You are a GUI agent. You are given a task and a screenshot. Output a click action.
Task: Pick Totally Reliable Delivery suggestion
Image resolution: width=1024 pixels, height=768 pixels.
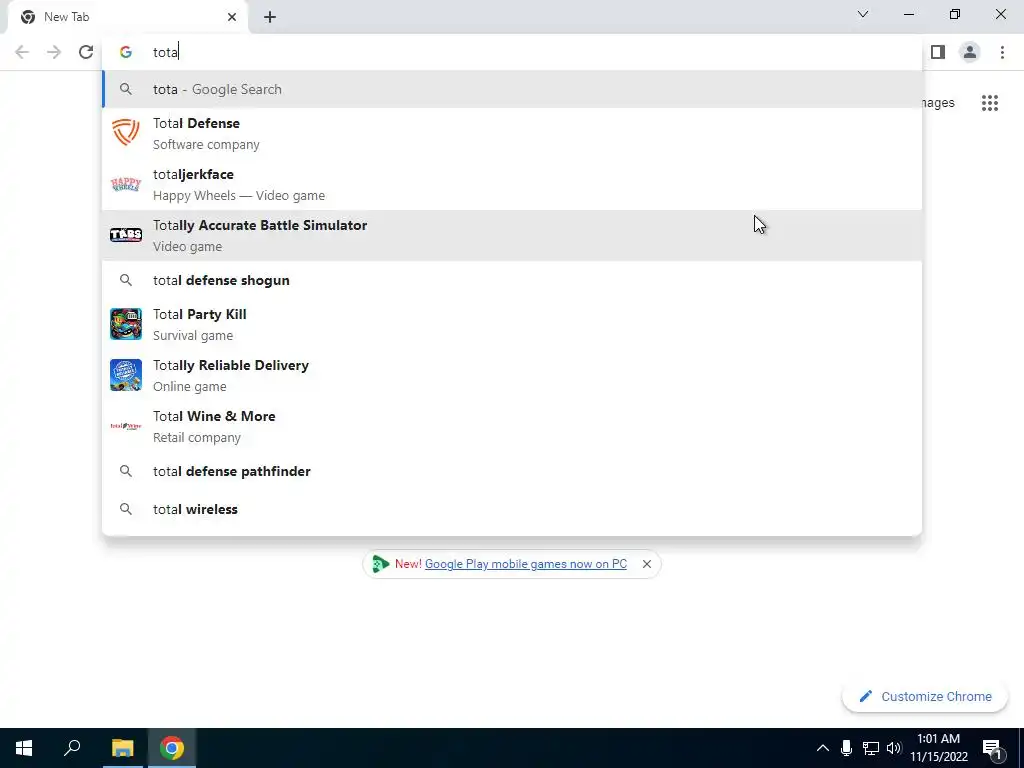pos(512,375)
